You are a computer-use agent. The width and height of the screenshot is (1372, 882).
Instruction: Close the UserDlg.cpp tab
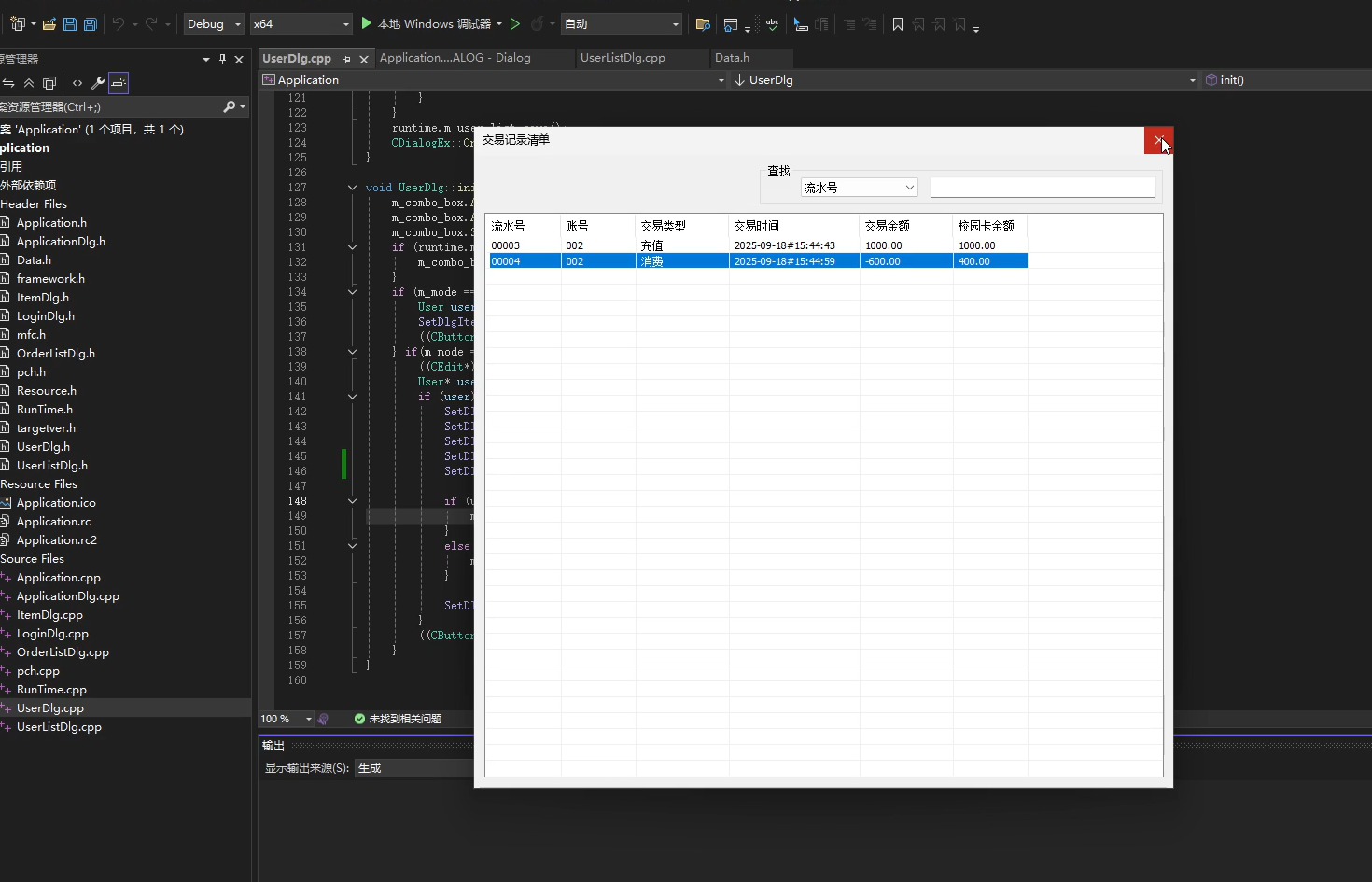point(364,59)
